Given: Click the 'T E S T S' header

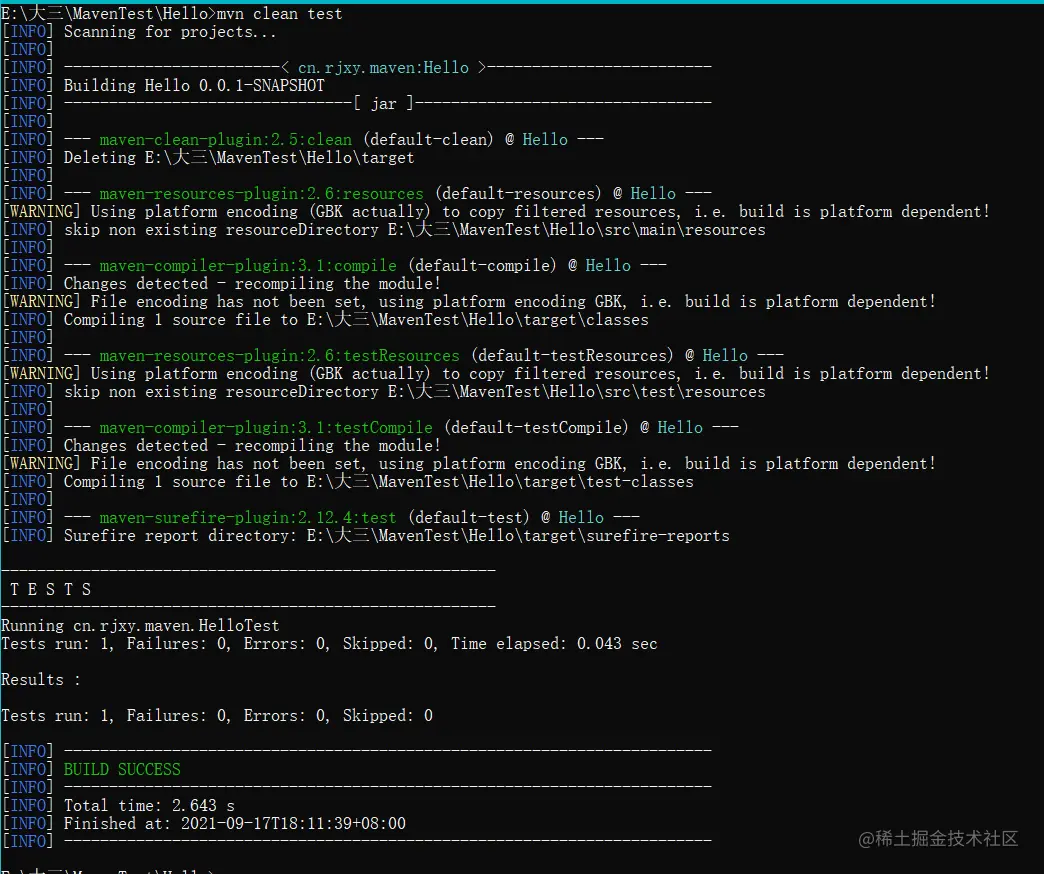Looking at the screenshot, I should coord(51,589).
